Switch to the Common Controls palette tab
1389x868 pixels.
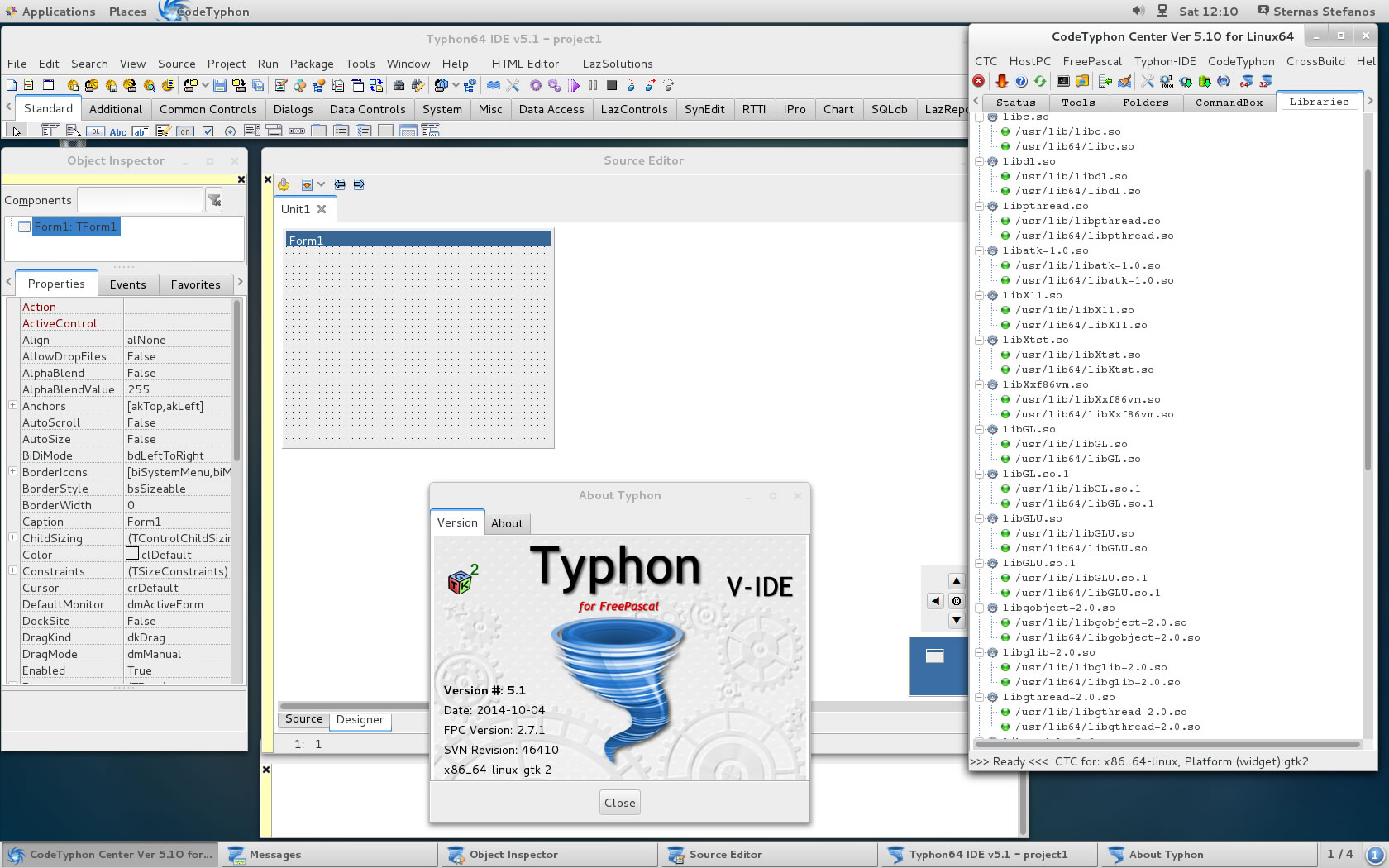pos(208,109)
